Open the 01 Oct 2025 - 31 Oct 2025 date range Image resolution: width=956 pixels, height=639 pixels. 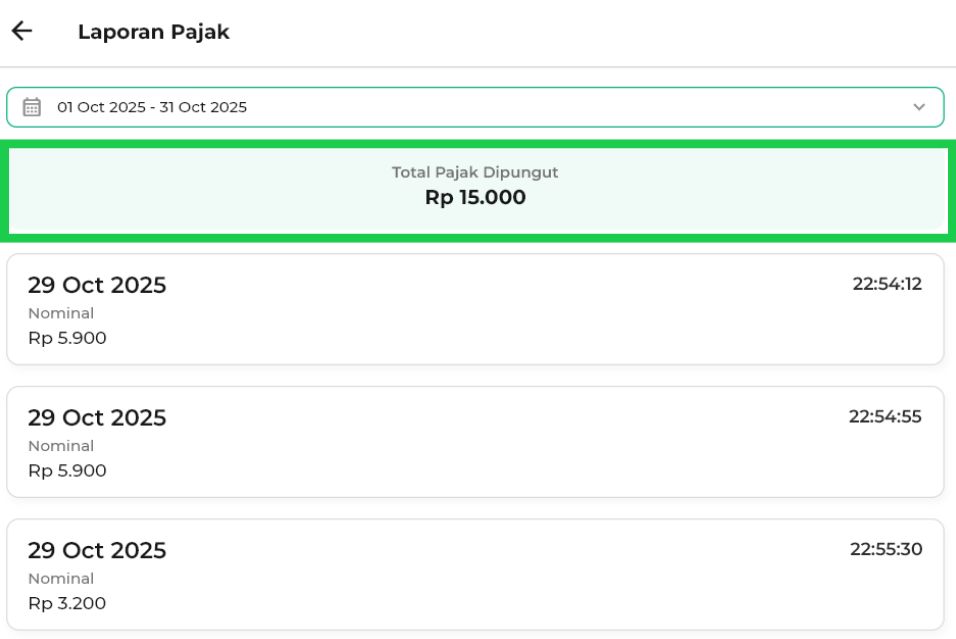tap(152, 107)
